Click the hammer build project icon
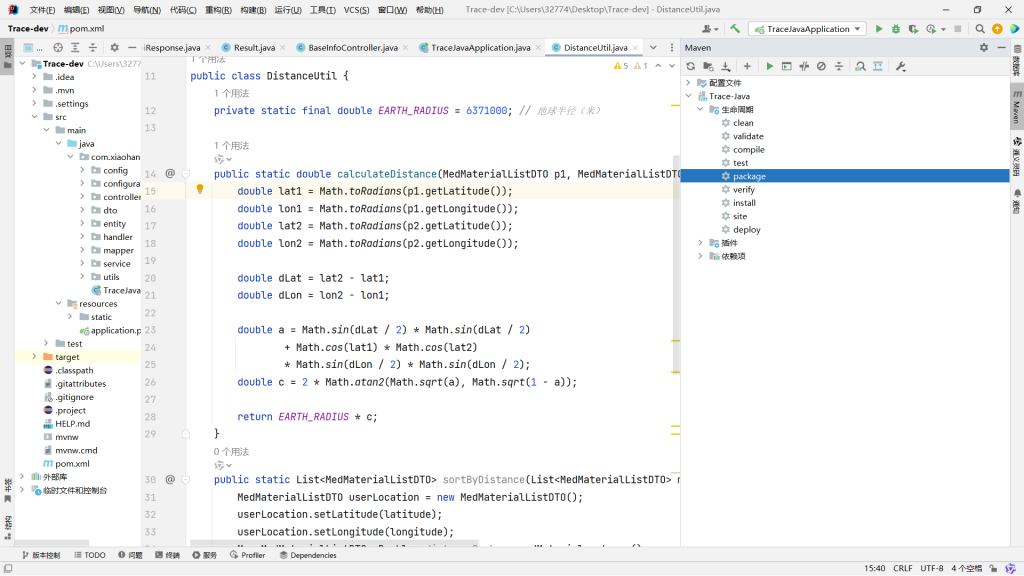Viewport: 1024px width, 576px height. [735, 29]
